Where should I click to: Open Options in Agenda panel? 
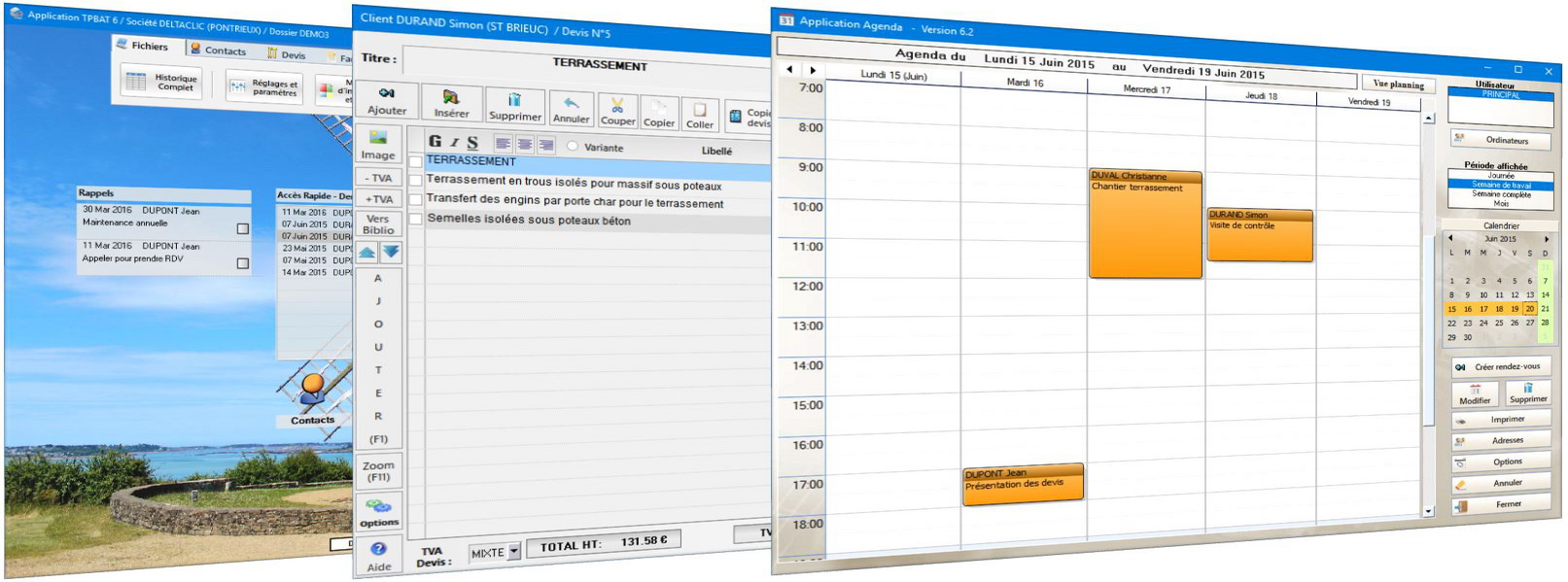pyautogui.click(x=1500, y=462)
